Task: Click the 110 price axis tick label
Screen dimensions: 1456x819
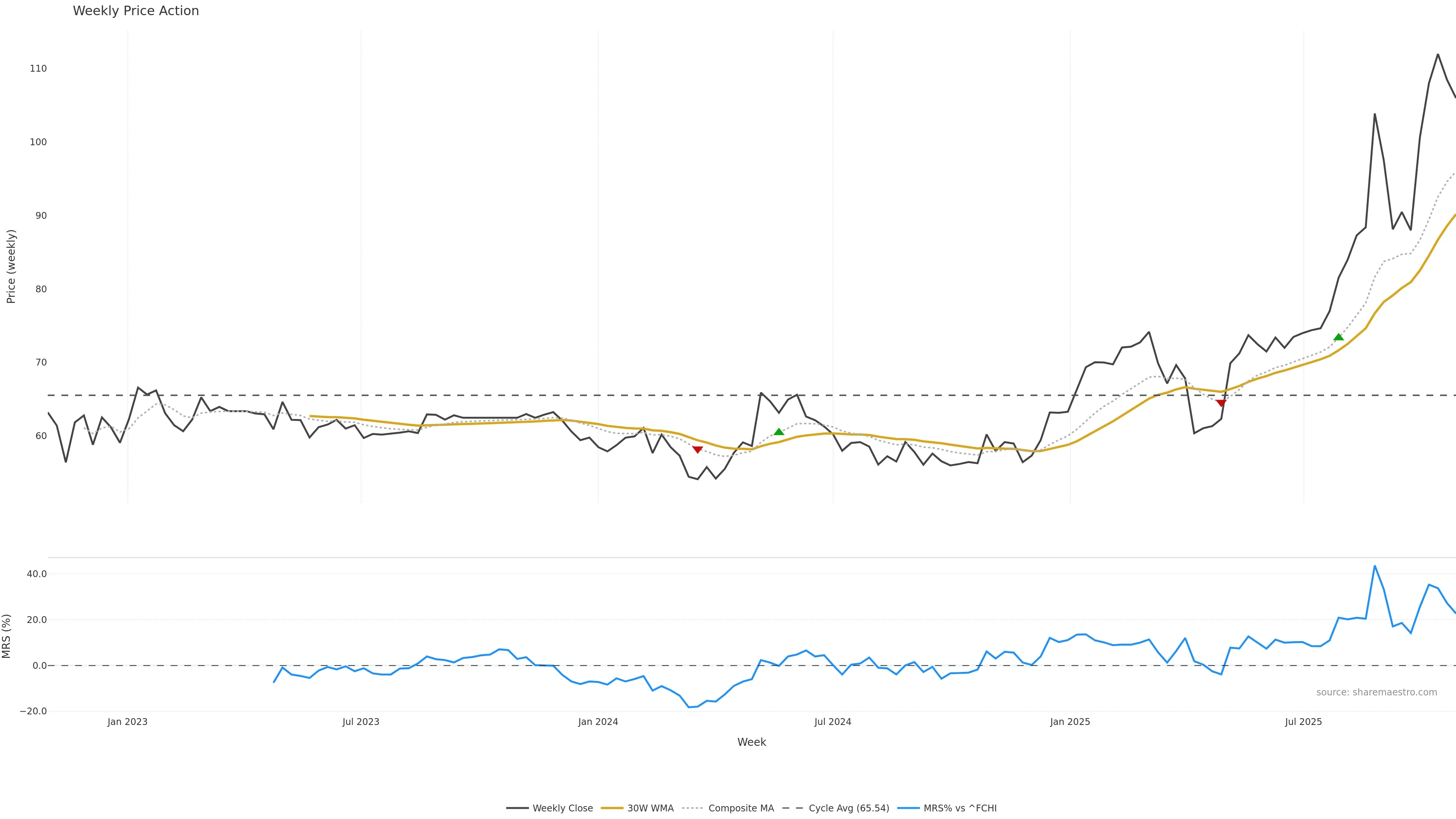Action: (38, 68)
